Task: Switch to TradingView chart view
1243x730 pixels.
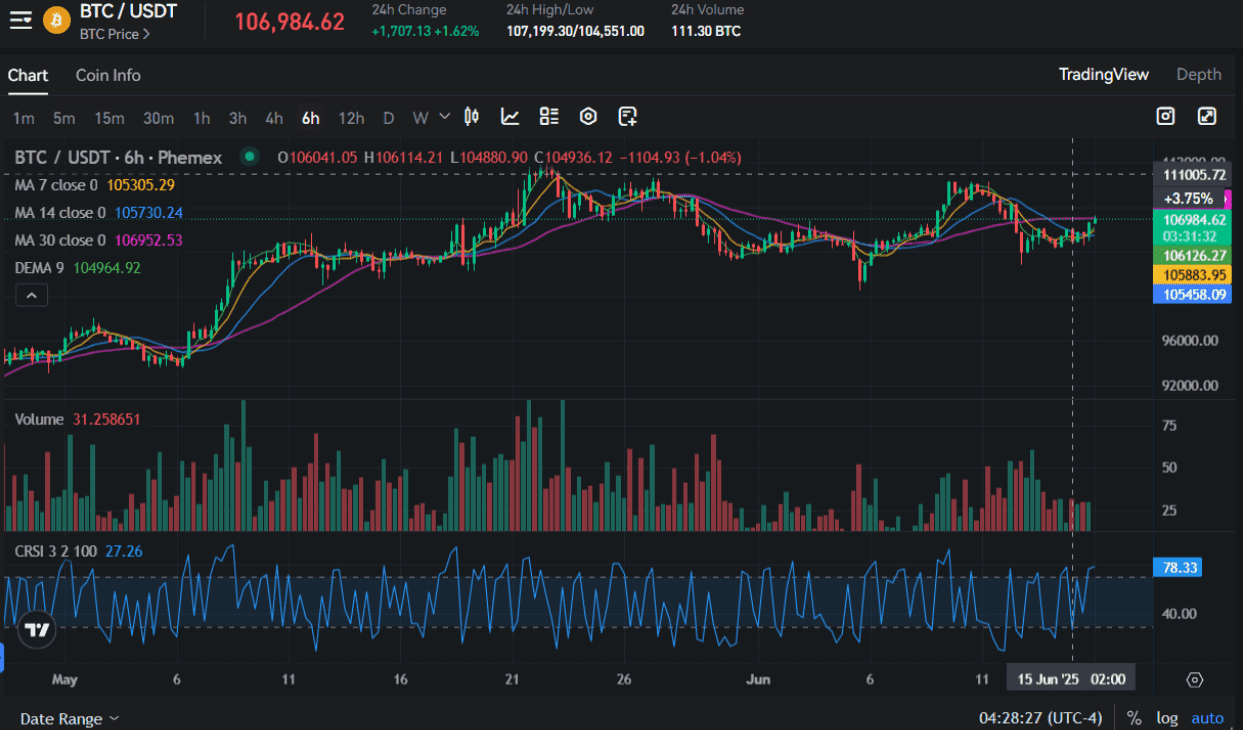Action: click(x=1104, y=74)
